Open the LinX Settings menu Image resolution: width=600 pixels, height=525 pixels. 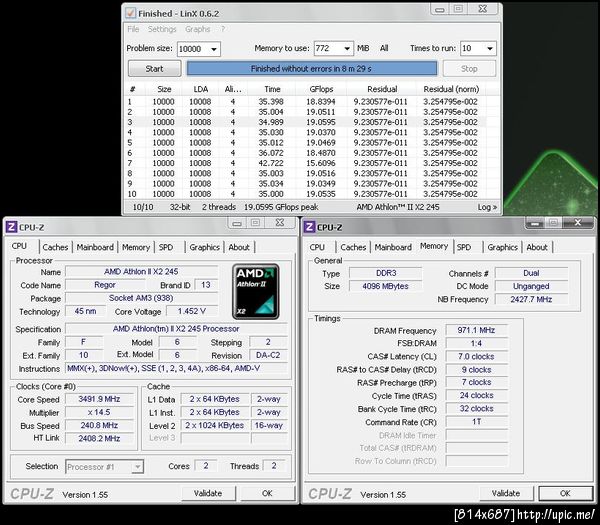point(162,29)
